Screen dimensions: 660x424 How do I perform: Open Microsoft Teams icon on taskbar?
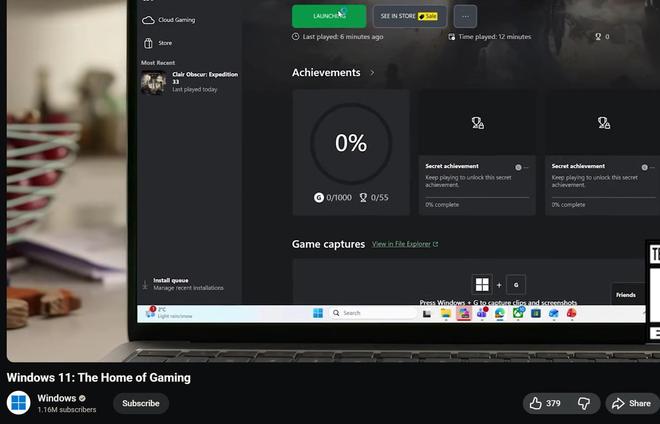pos(482,313)
